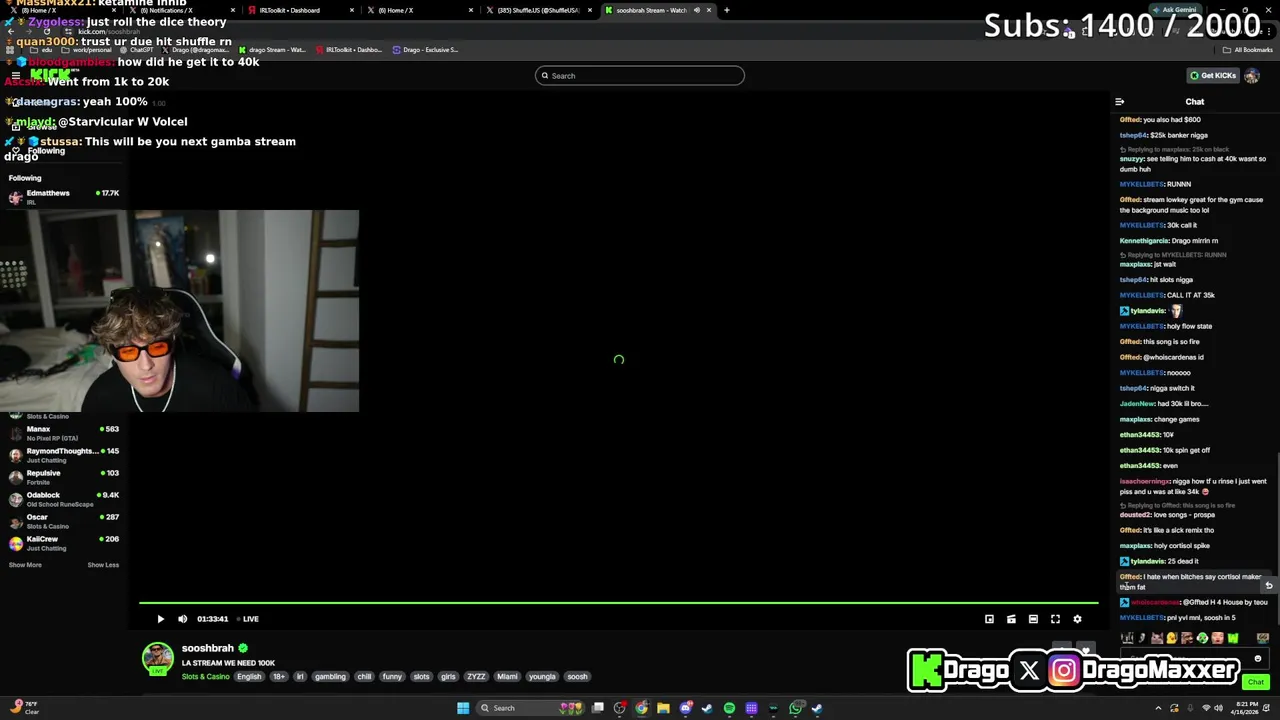Open Manax channel in sidebar

coord(64,433)
